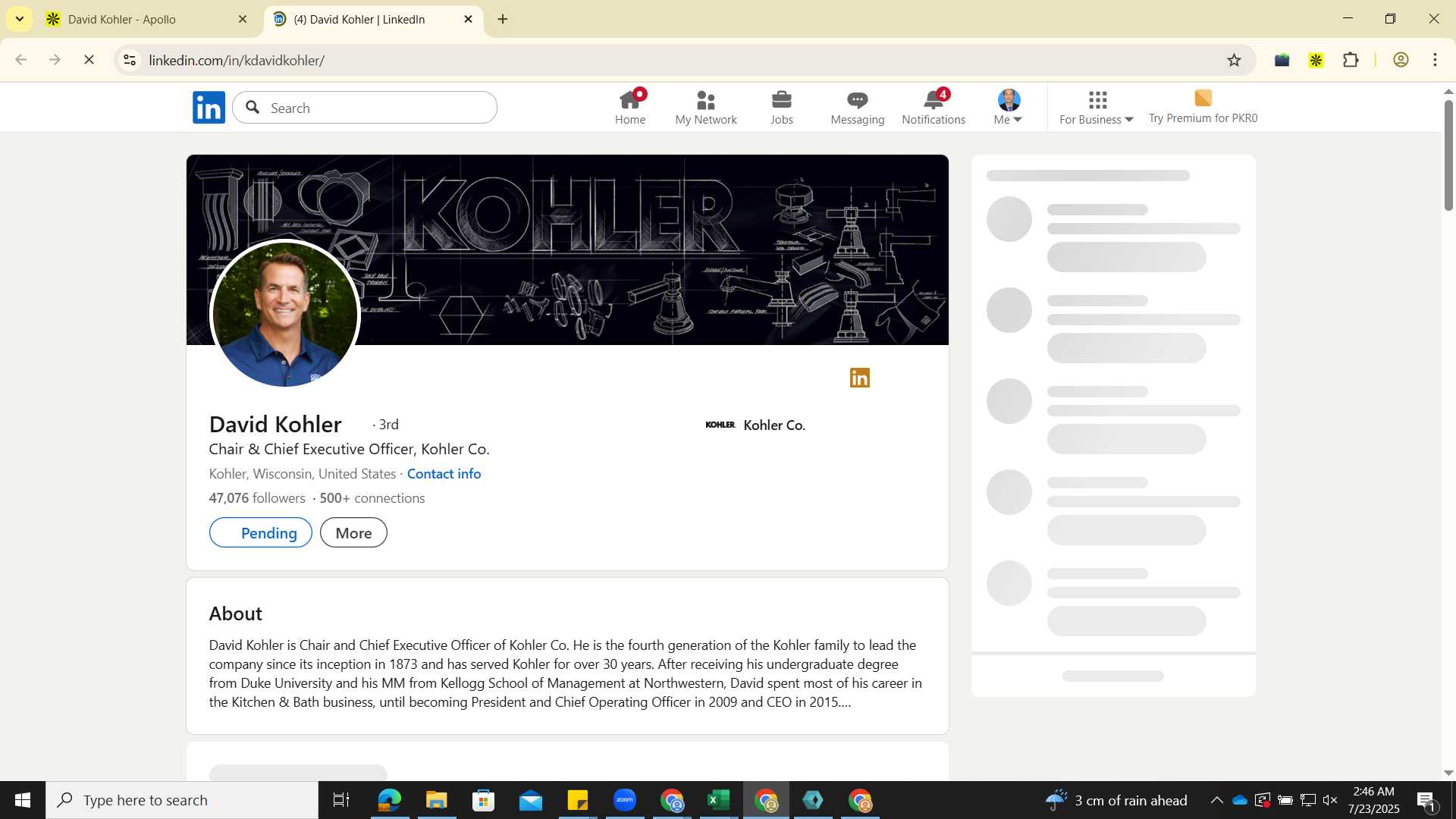Open Messaging inbox
This screenshot has width=1456, height=819.
[x=858, y=107]
